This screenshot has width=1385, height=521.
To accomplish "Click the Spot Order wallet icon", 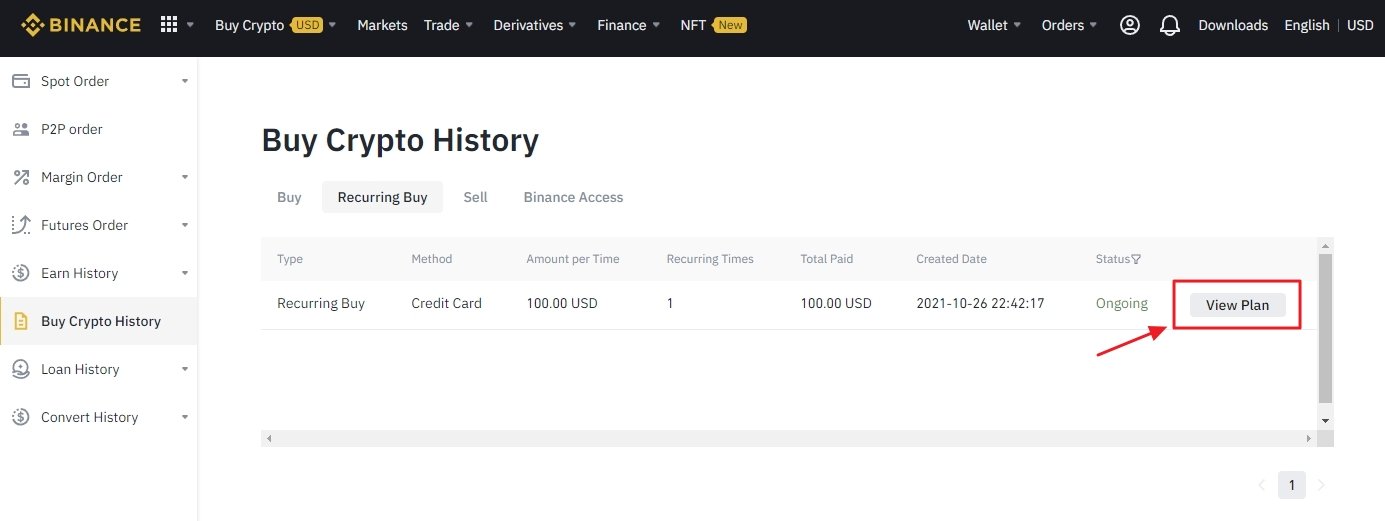I will [21, 81].
